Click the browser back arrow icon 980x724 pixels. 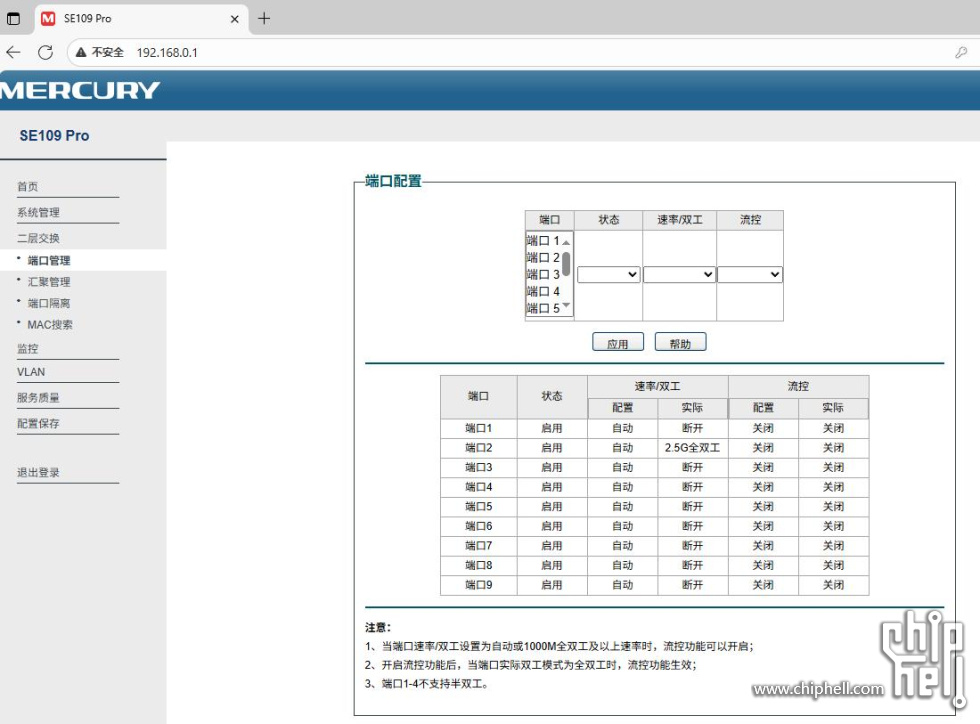[x=13, y=52]
